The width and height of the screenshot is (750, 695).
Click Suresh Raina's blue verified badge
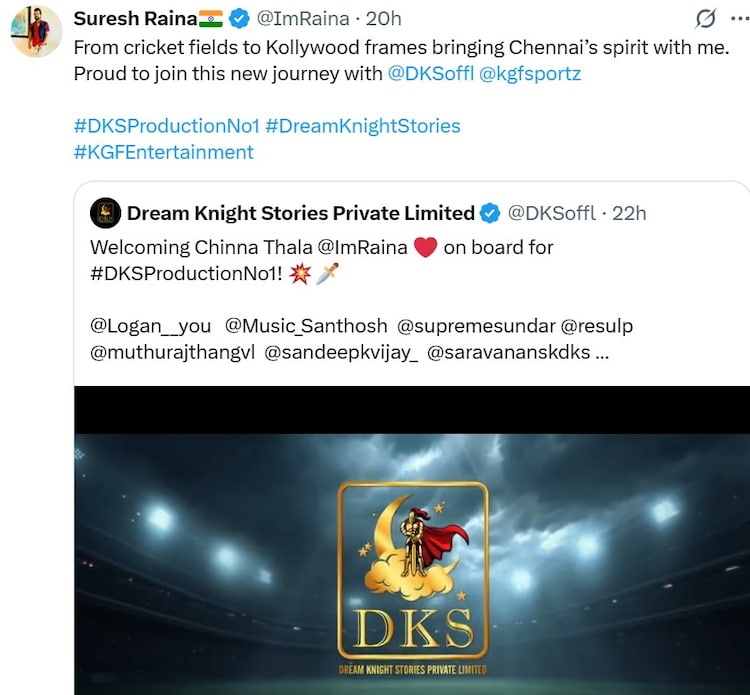pos(239,19)
